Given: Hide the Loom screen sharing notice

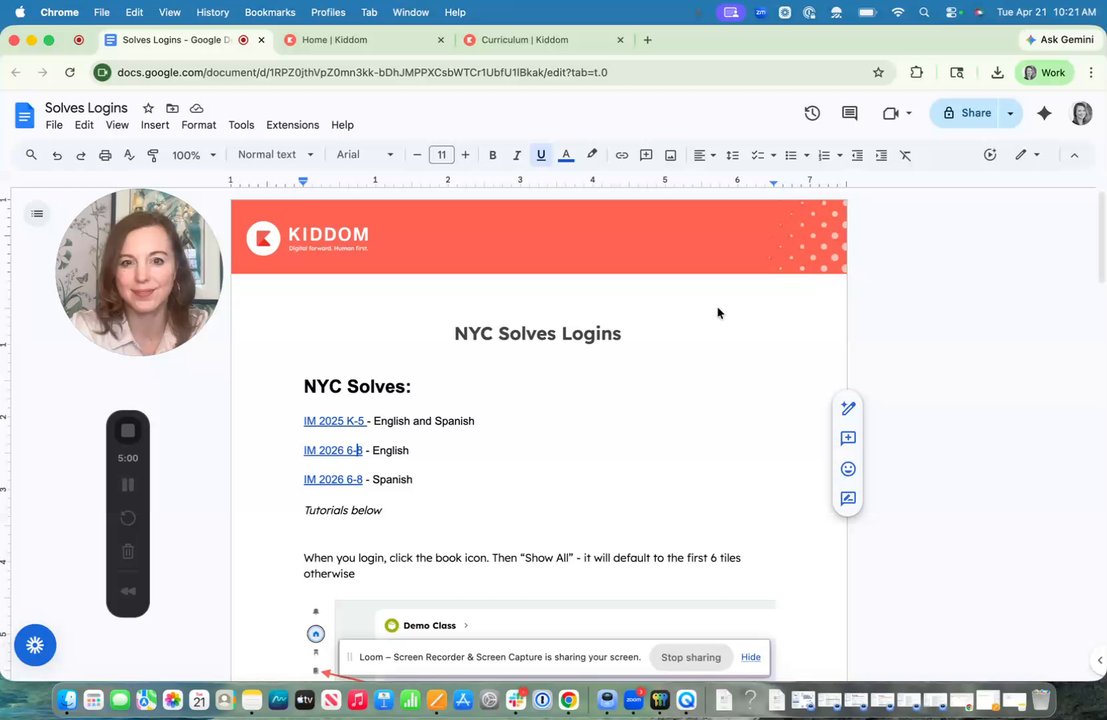Looking at the screenshot, I should [750, 657].
